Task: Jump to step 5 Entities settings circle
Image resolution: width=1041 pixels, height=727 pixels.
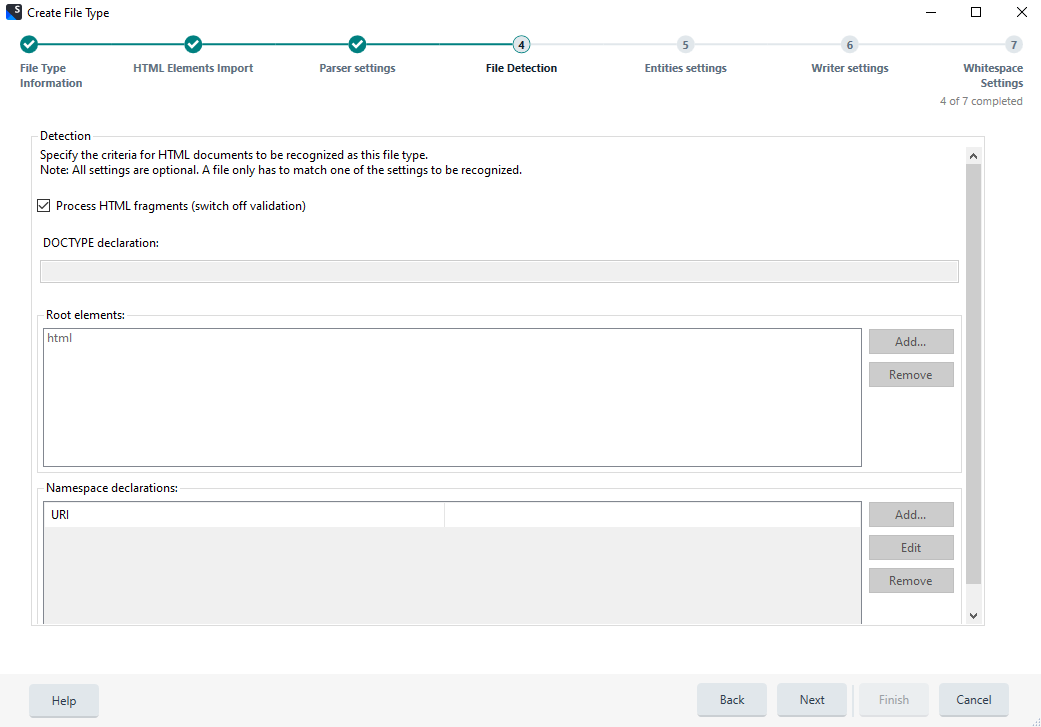Action: [x=685, y=44]
